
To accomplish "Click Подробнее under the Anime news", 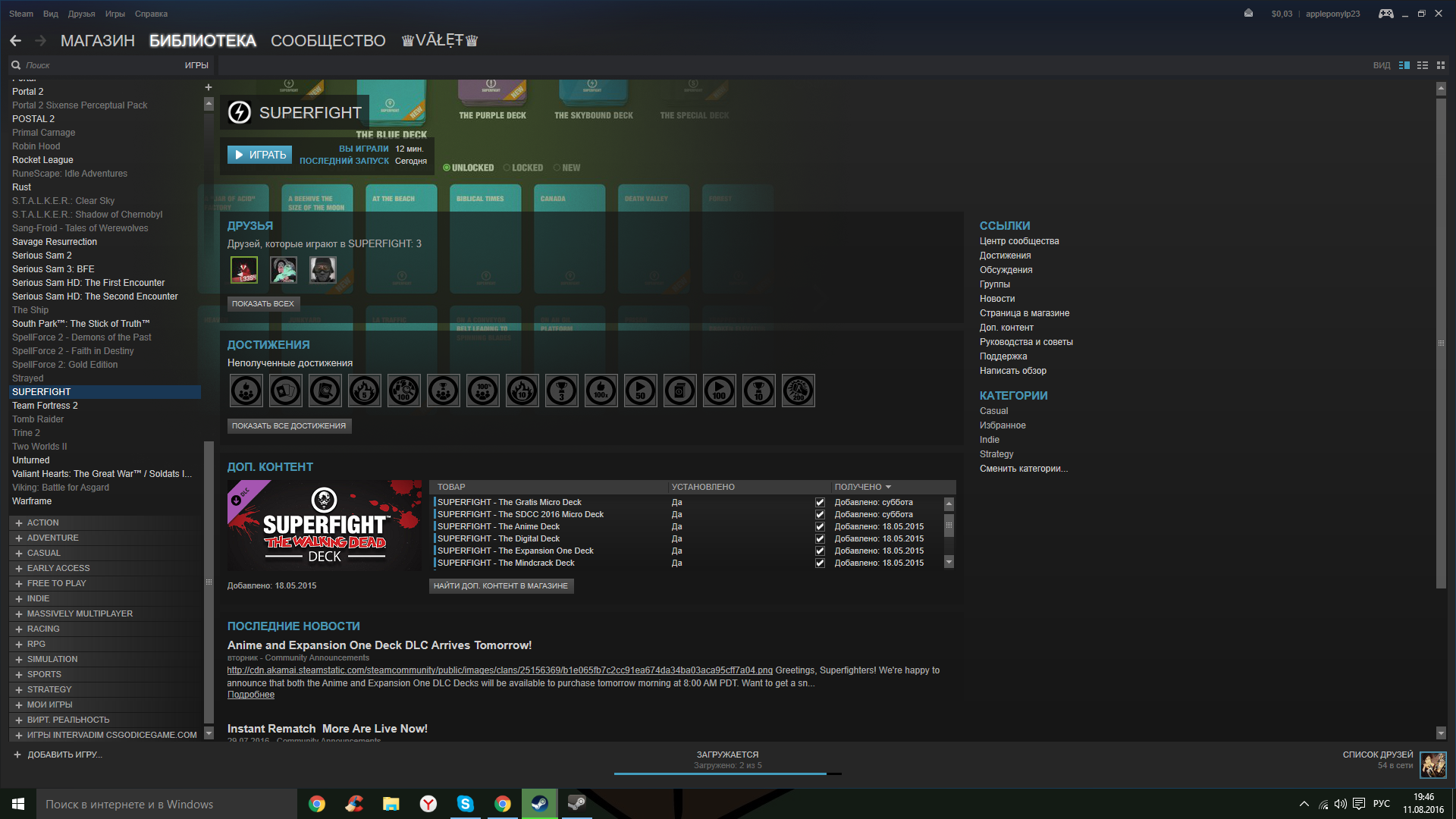I will [251, 695].
